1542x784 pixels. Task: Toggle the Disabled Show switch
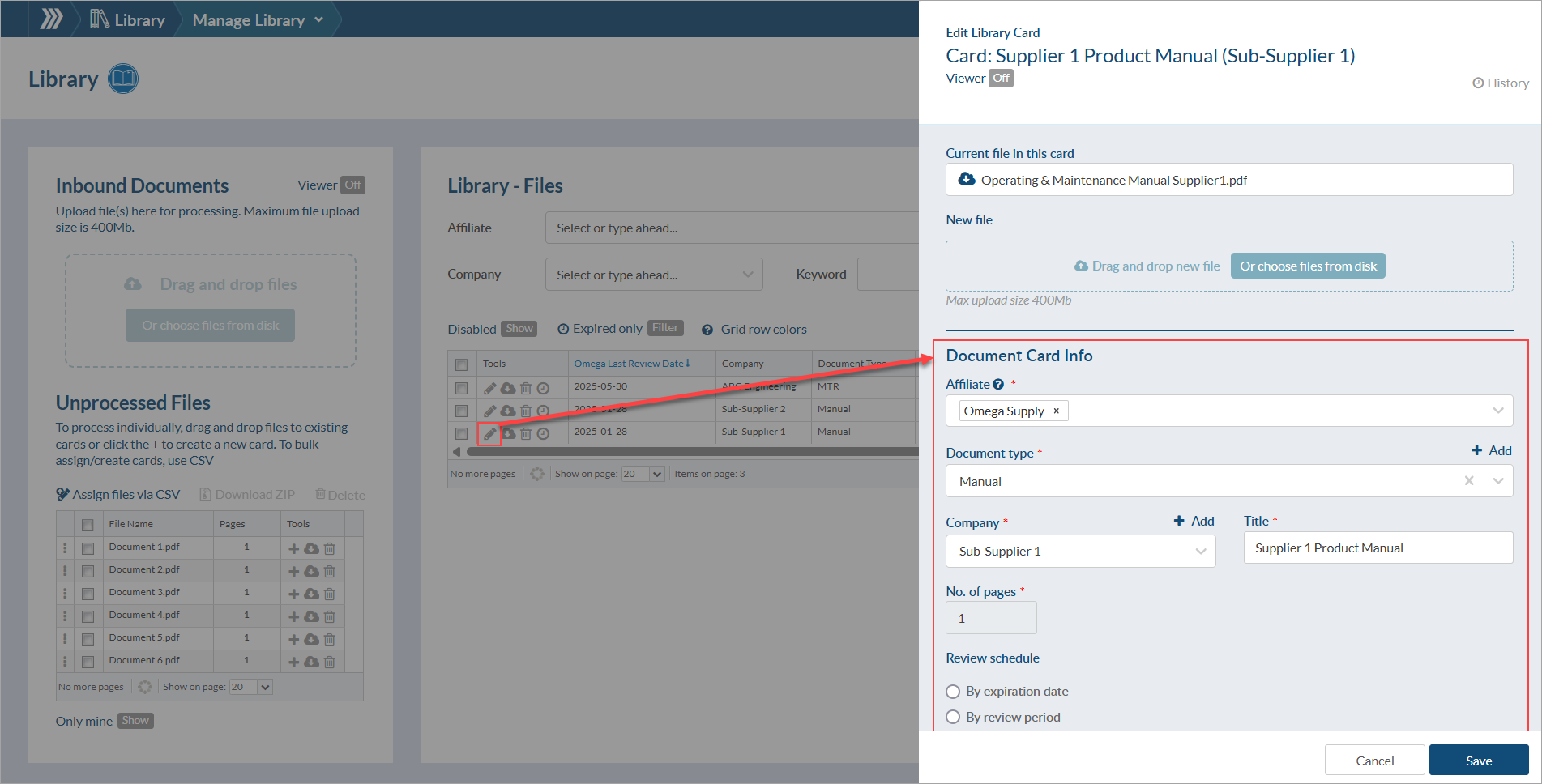pos(519,329)
